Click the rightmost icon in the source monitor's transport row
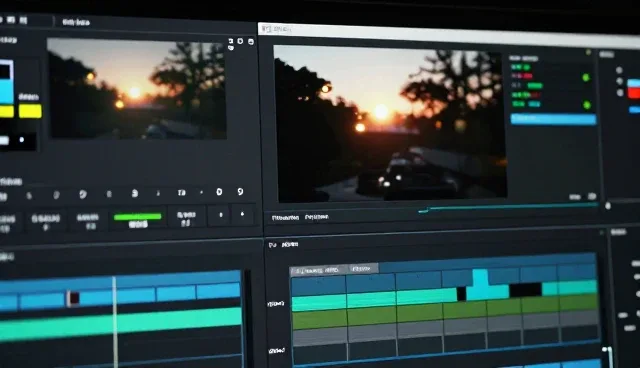 coord(240,191)
